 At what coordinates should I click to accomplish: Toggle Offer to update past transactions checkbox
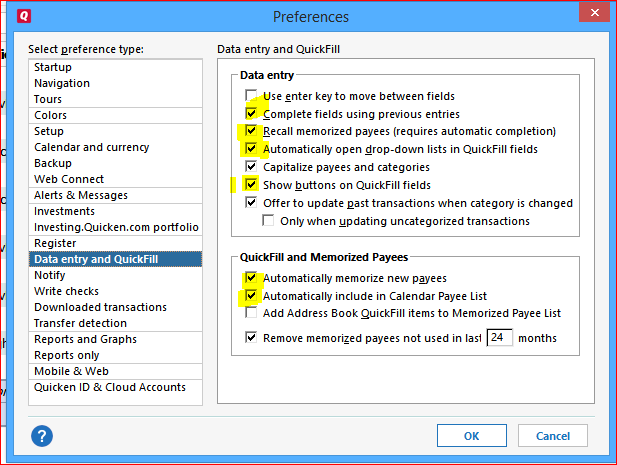[x=251, y=202]
